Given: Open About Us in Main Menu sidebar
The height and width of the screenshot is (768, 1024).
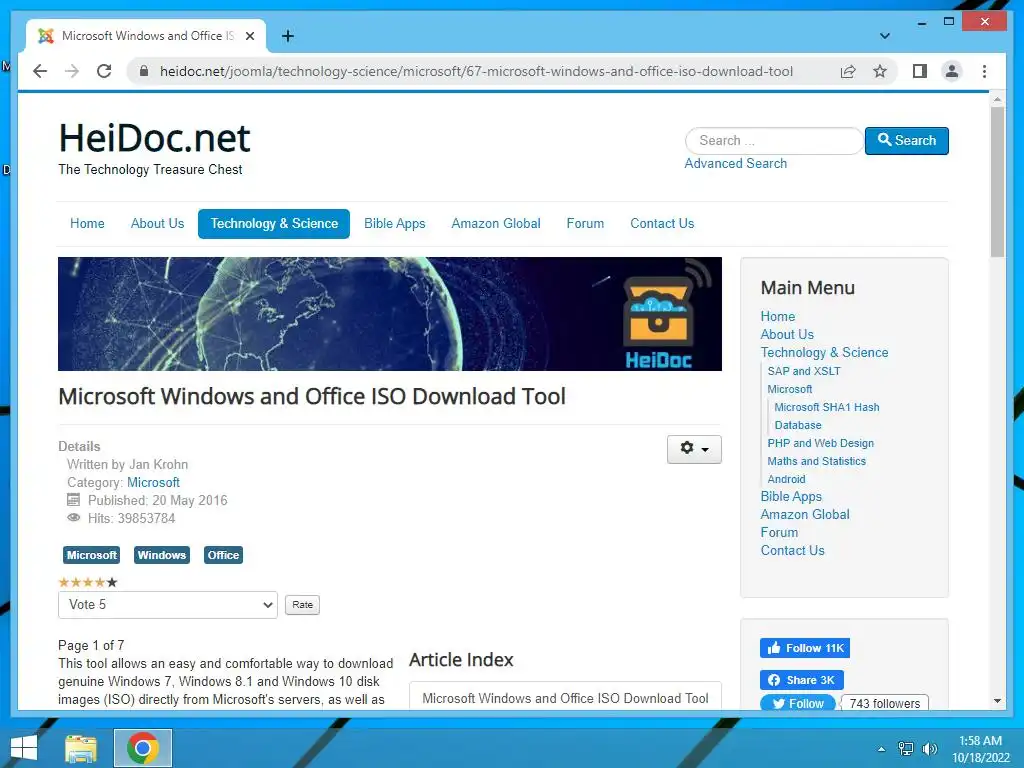Looking at the screenshot, I should click(x=787, y=334).
